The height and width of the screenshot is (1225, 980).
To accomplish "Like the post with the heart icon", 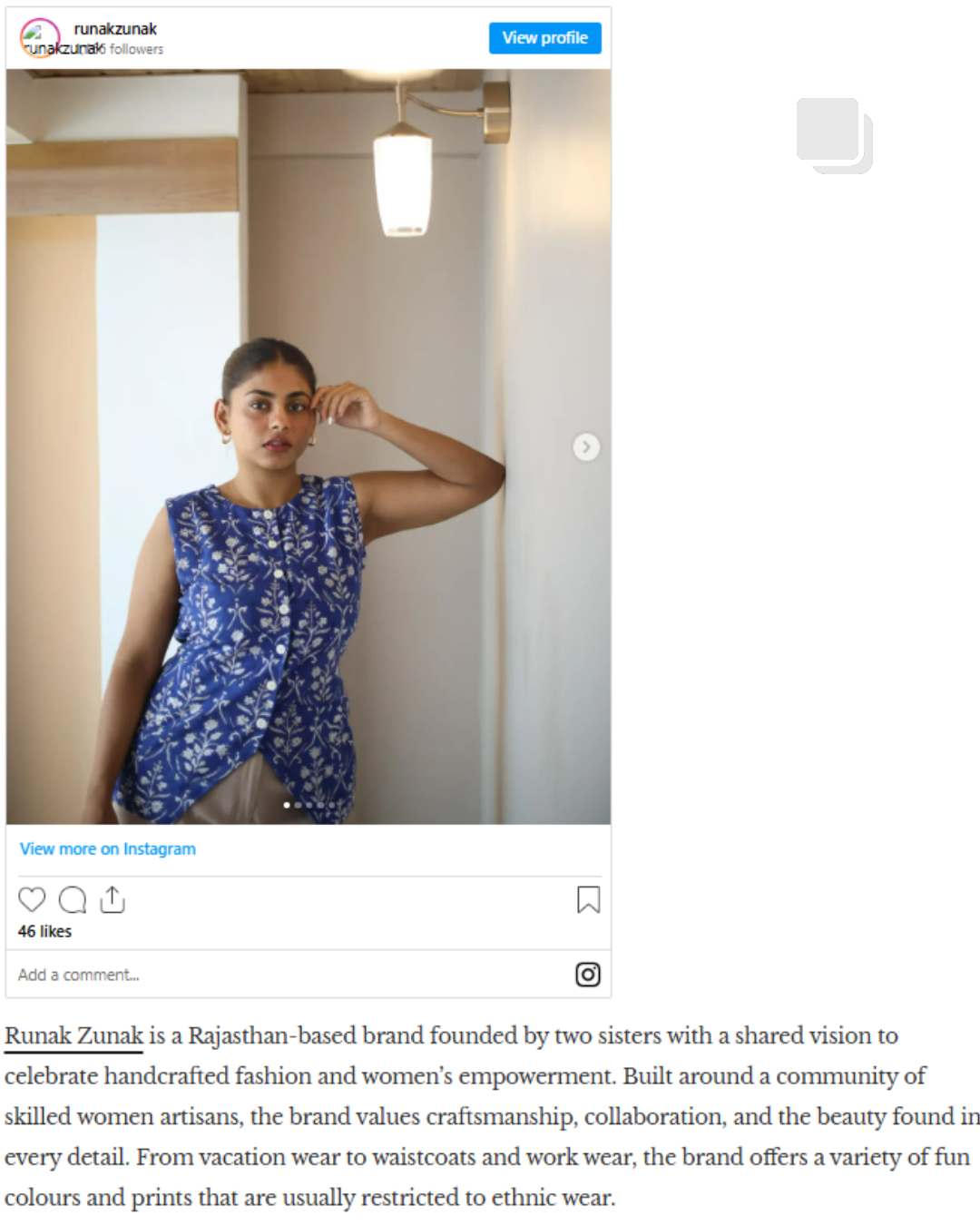I will pyautogui.click(x=32, y=899).
